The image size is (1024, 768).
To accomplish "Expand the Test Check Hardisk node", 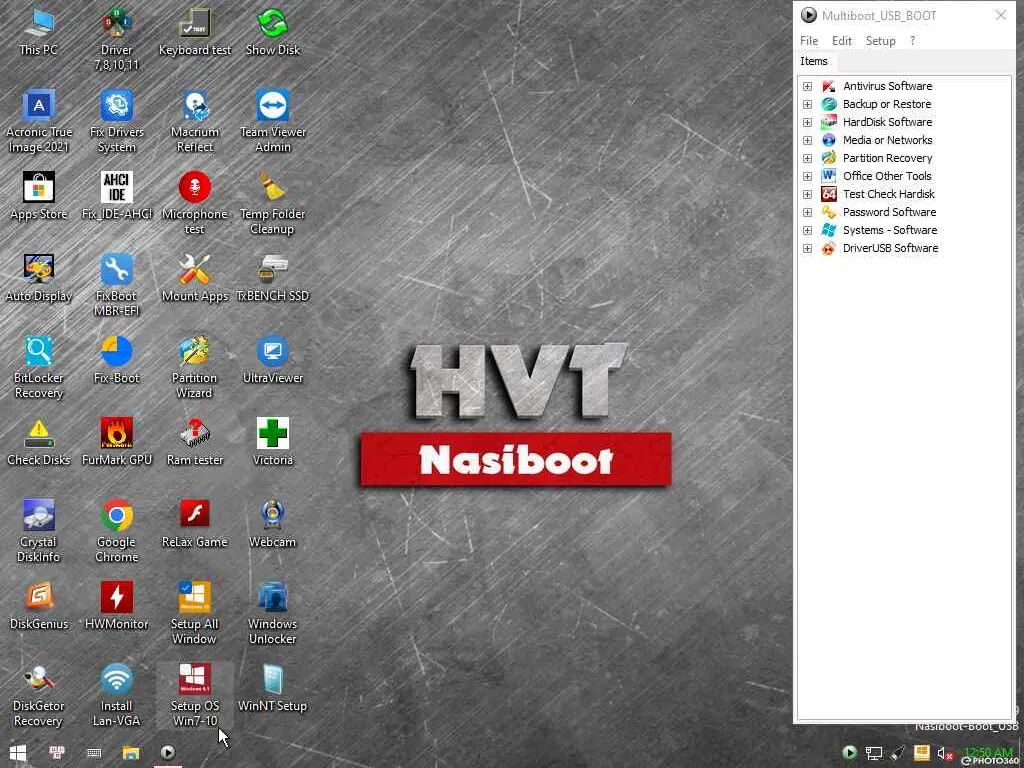I will pyautogui.click(x=807, y=194).
